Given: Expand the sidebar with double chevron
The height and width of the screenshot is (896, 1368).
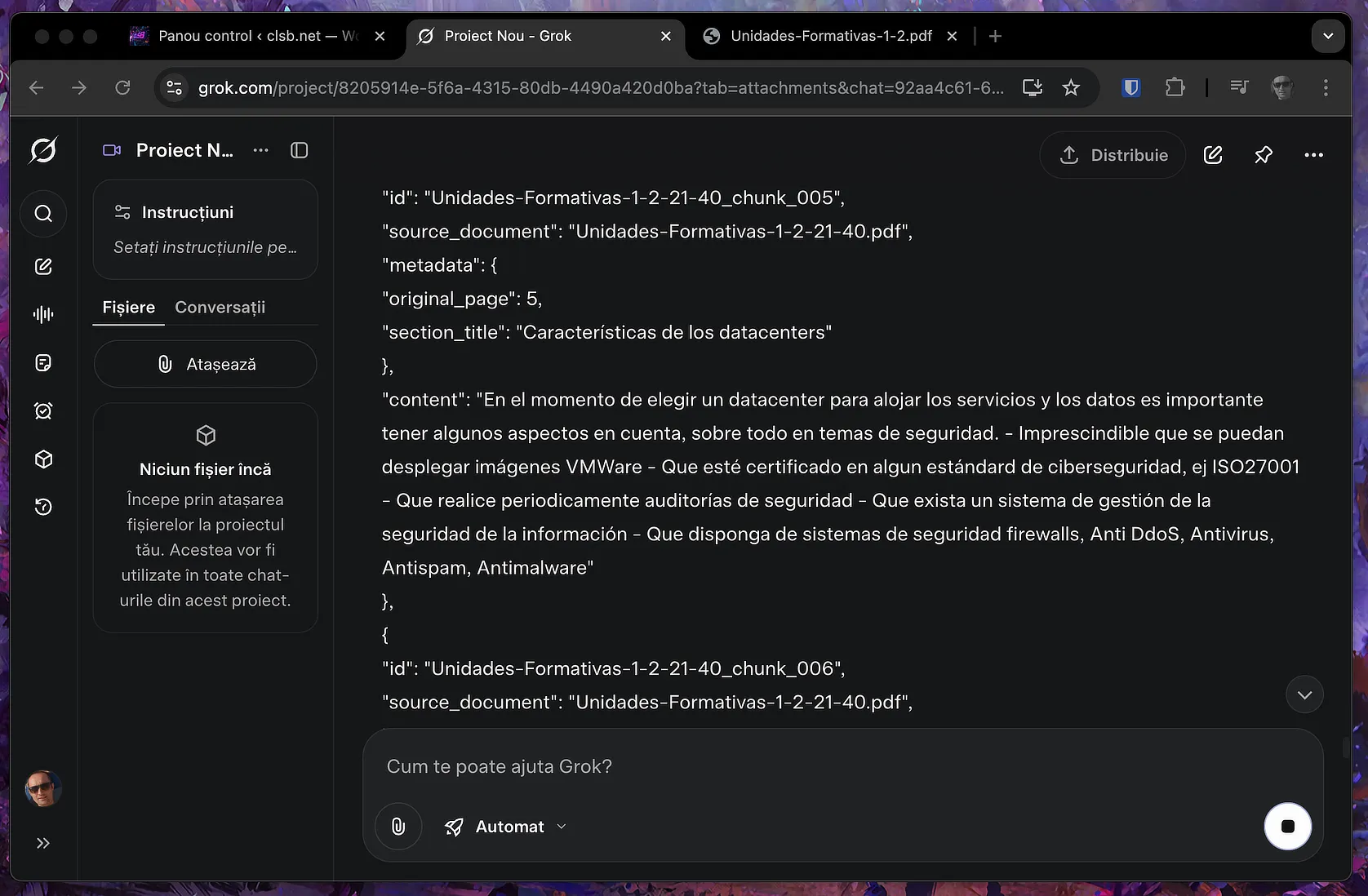Looking at the screenshot, I should pos(43,843).
